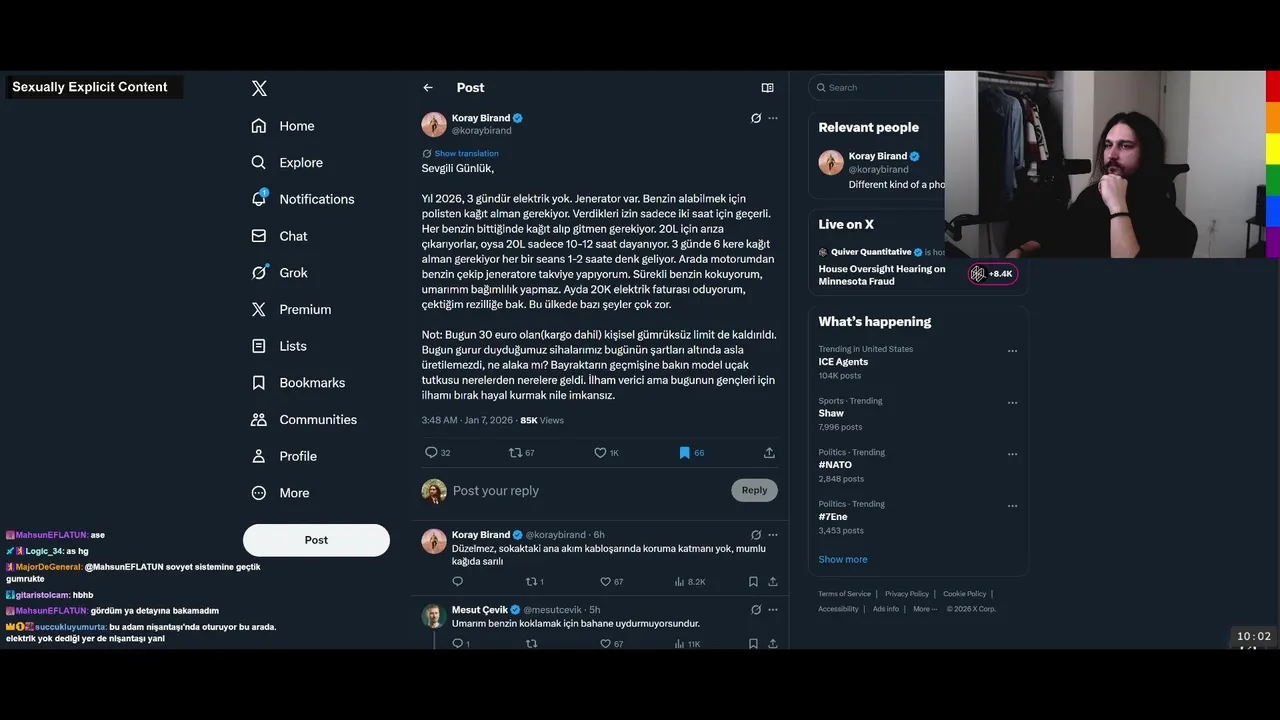Screen dimensions: 1280x720
Task: Open reader view icon in post header
Action: pos(767,88)
